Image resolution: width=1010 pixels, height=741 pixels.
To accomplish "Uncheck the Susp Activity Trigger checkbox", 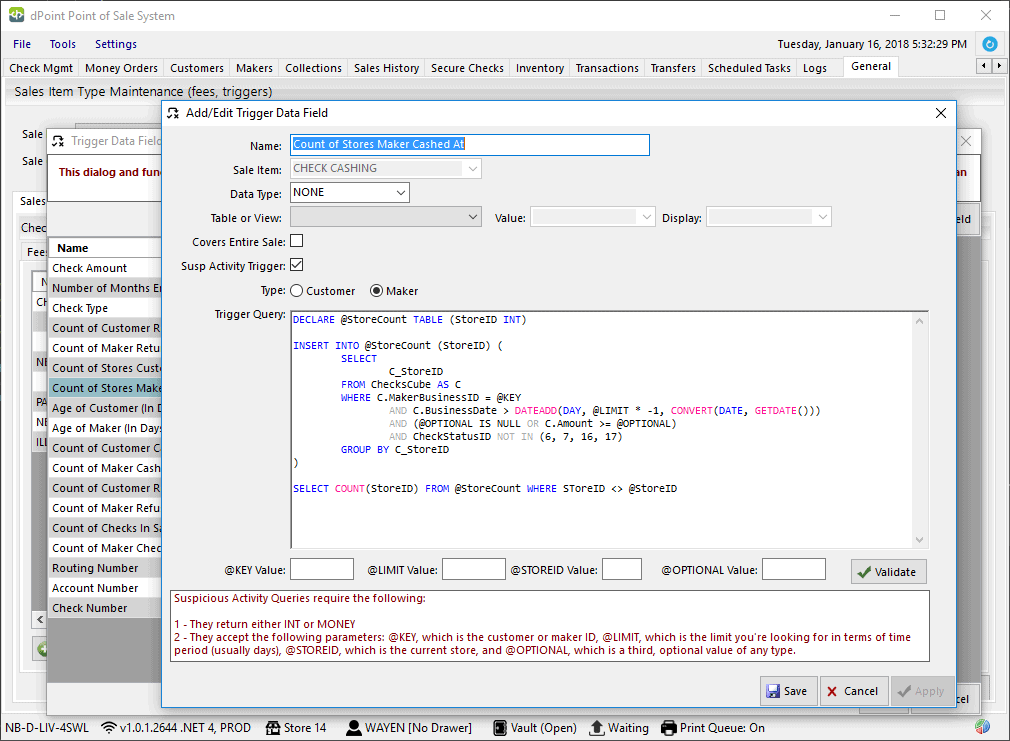I will pos(297,265).
